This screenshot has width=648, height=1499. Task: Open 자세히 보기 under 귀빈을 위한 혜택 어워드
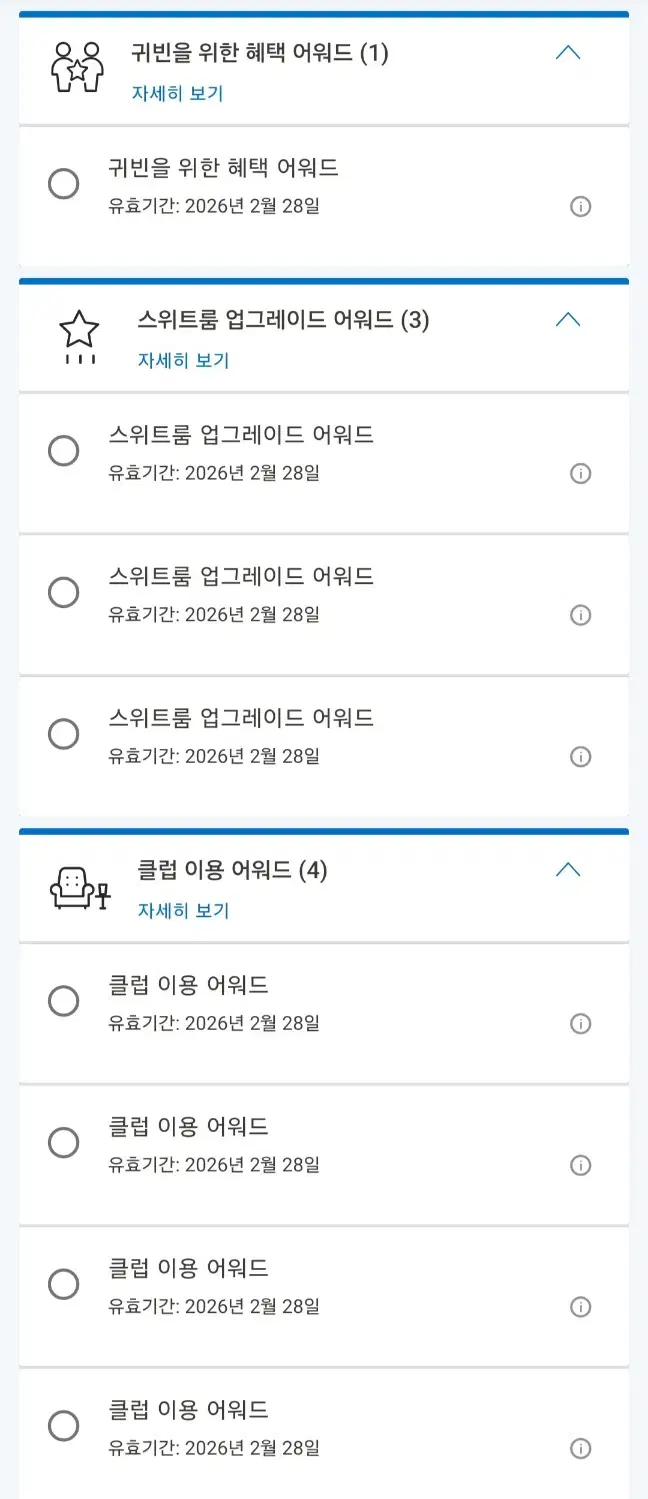coord(178,94)
